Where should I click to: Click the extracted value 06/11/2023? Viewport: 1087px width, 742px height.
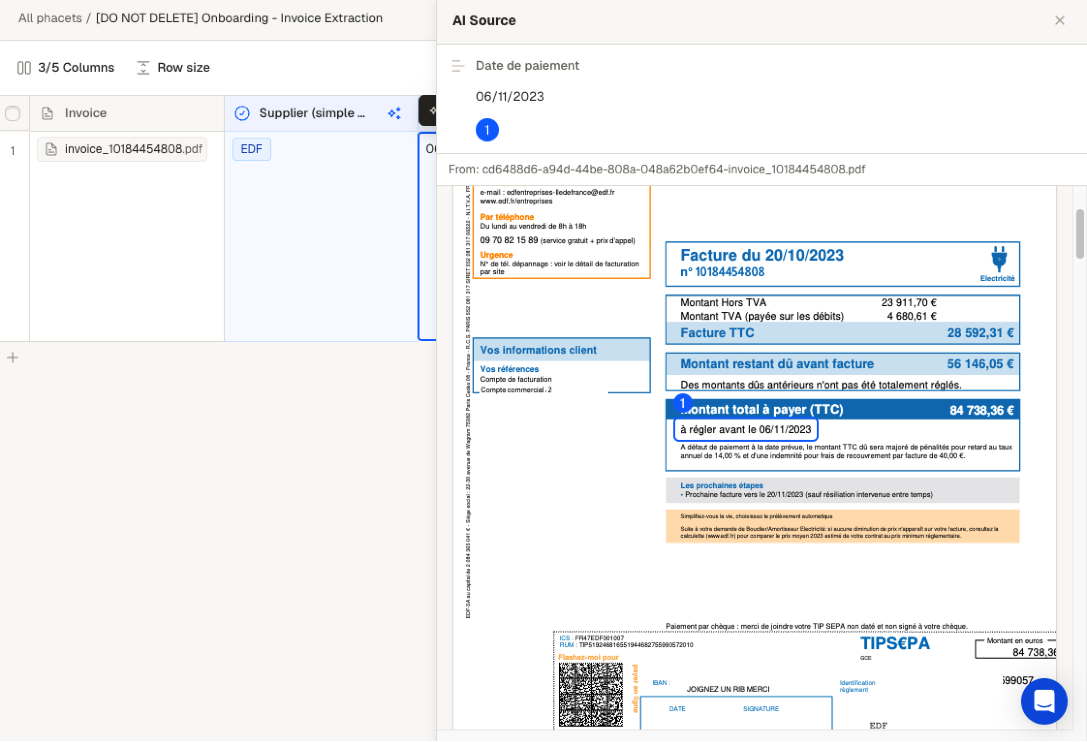click(x=510, y=96)
